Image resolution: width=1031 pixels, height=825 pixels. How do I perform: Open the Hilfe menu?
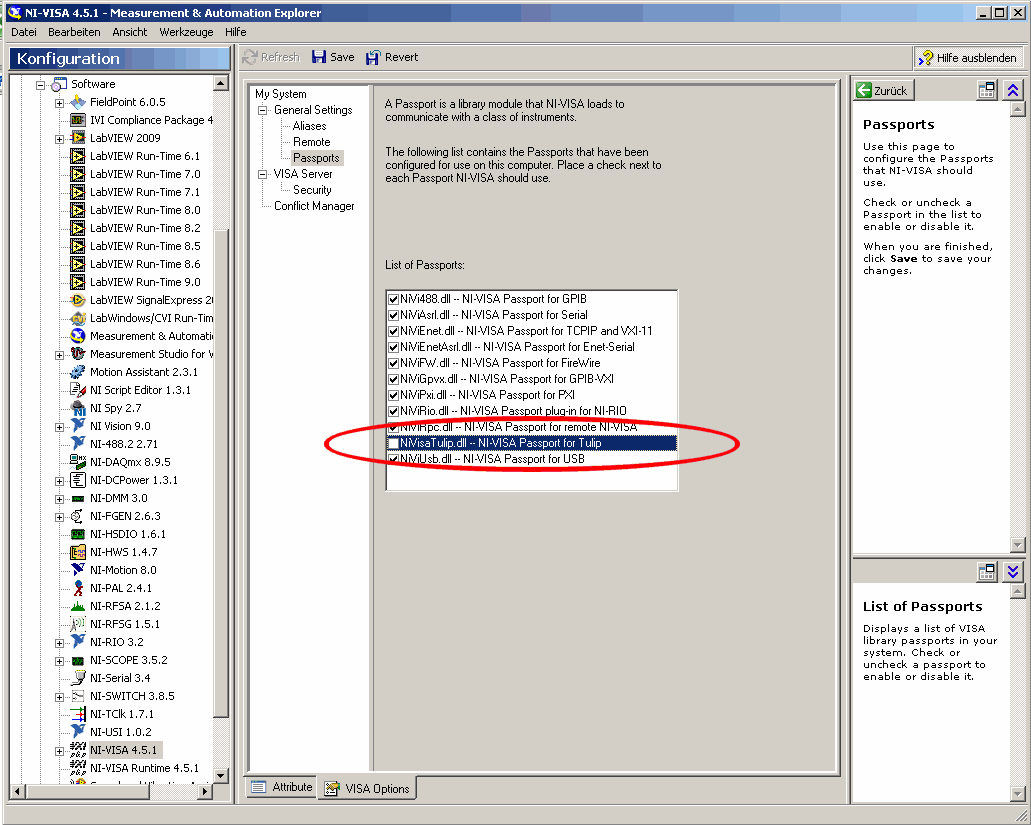[235, 32]
